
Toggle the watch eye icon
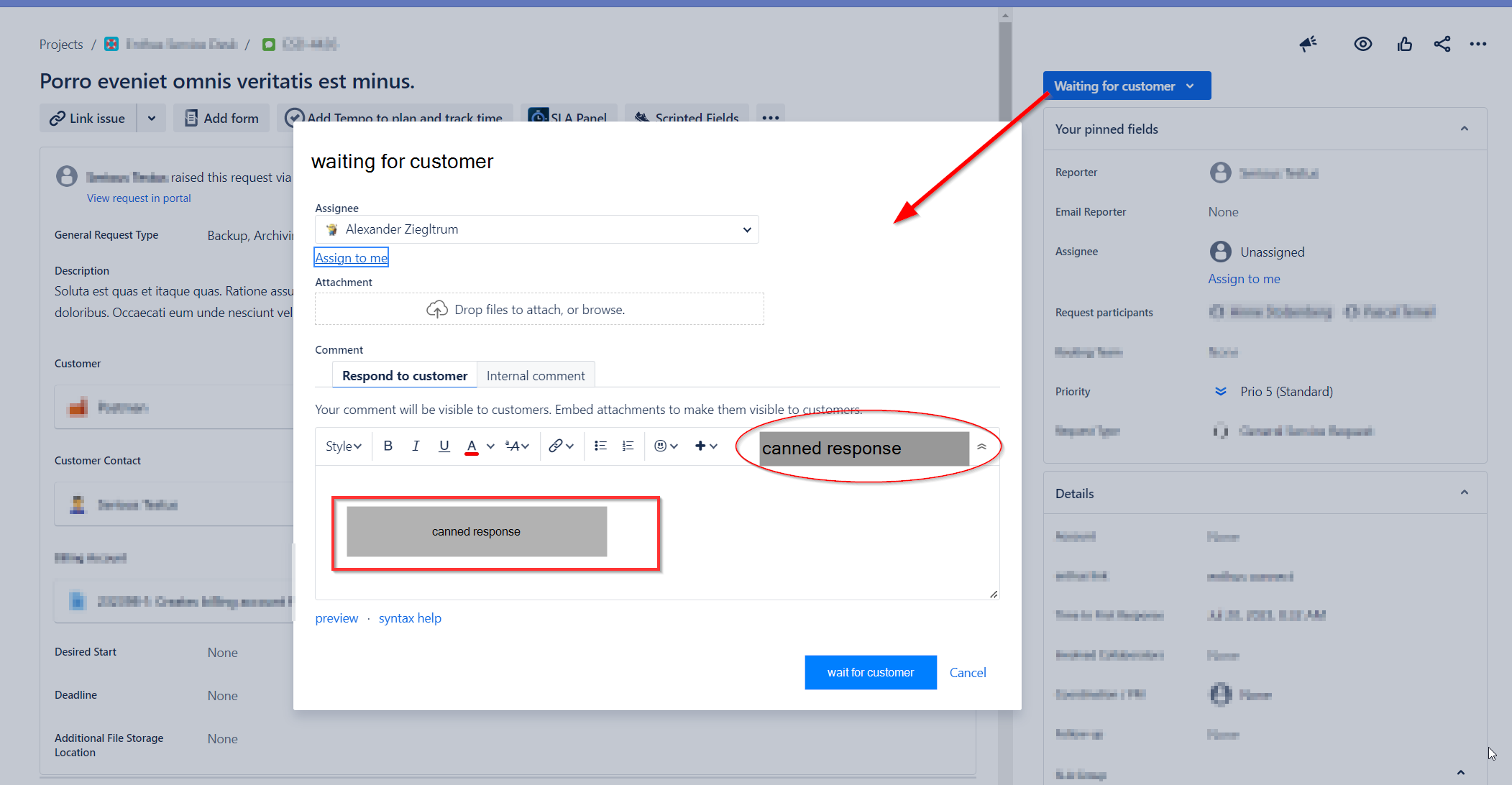click(x=1362, y=44)
